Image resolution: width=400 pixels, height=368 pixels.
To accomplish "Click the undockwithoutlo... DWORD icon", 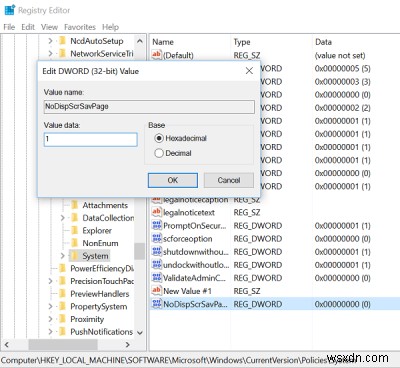I will pos(156,264).
